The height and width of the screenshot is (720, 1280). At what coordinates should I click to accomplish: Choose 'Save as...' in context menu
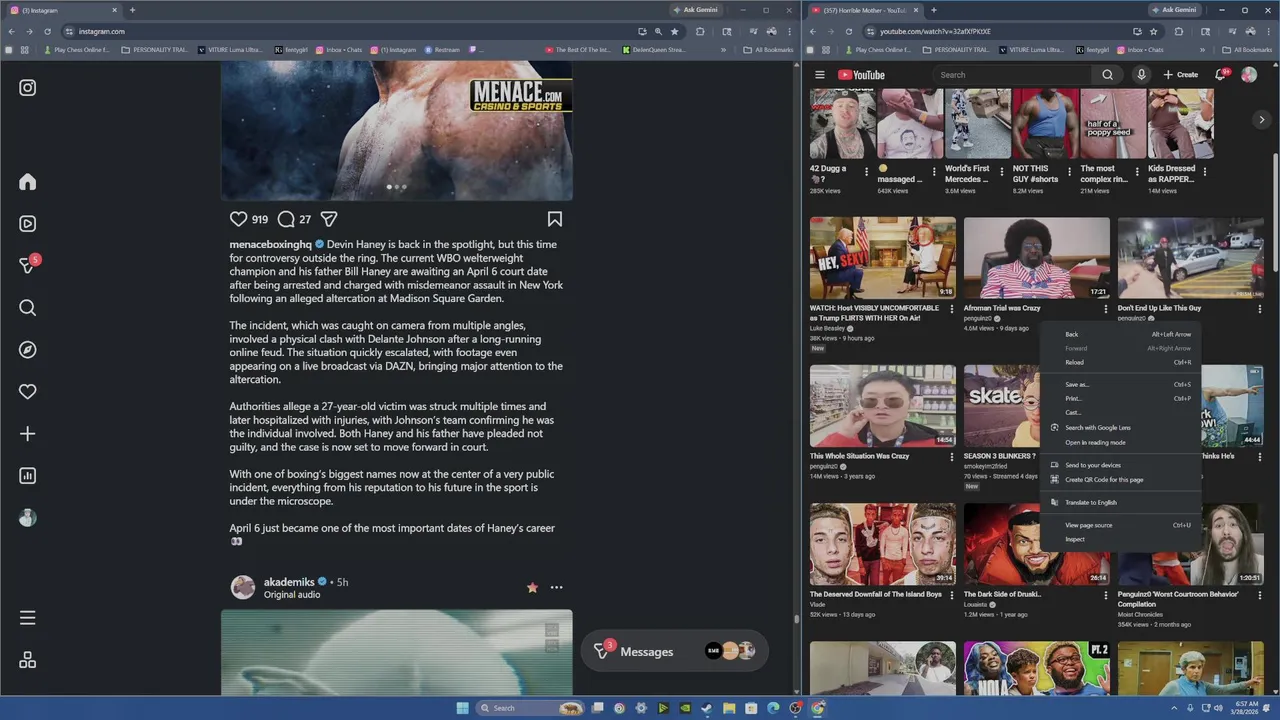pos(1120,384)
